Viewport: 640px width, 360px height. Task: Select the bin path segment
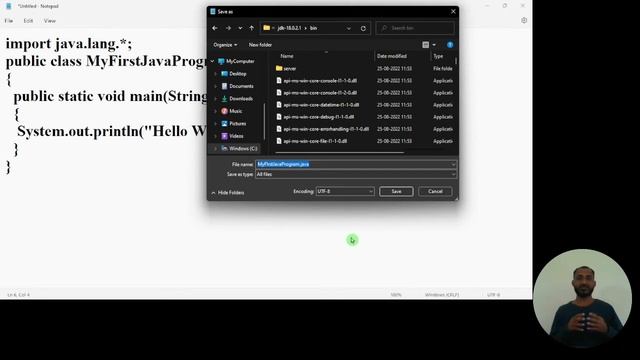point(313,28)
